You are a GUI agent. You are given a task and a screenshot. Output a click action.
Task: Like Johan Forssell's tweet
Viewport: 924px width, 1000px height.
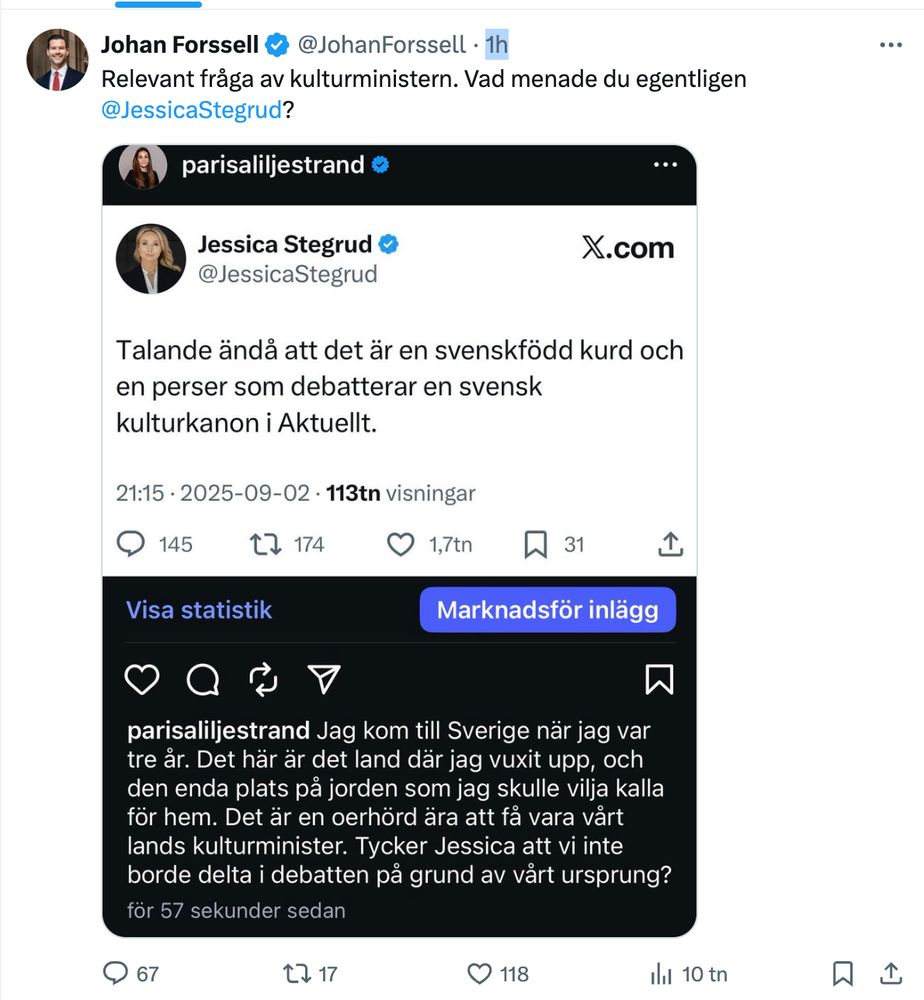tap(481, 973)
